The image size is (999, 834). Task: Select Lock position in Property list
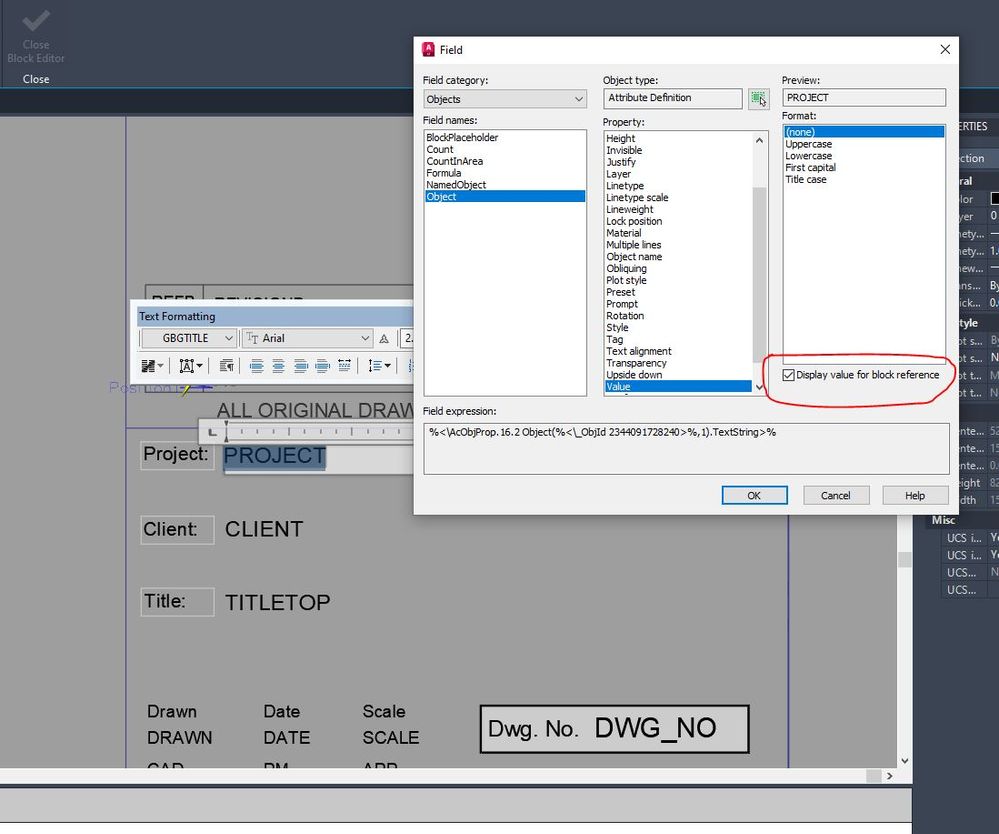point(634,221)
